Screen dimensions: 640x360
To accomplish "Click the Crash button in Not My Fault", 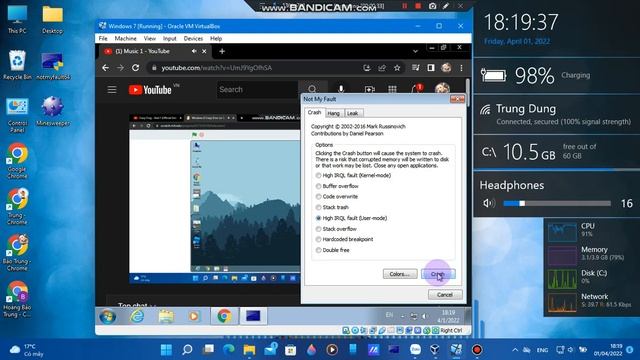I will tap(438, 274).
